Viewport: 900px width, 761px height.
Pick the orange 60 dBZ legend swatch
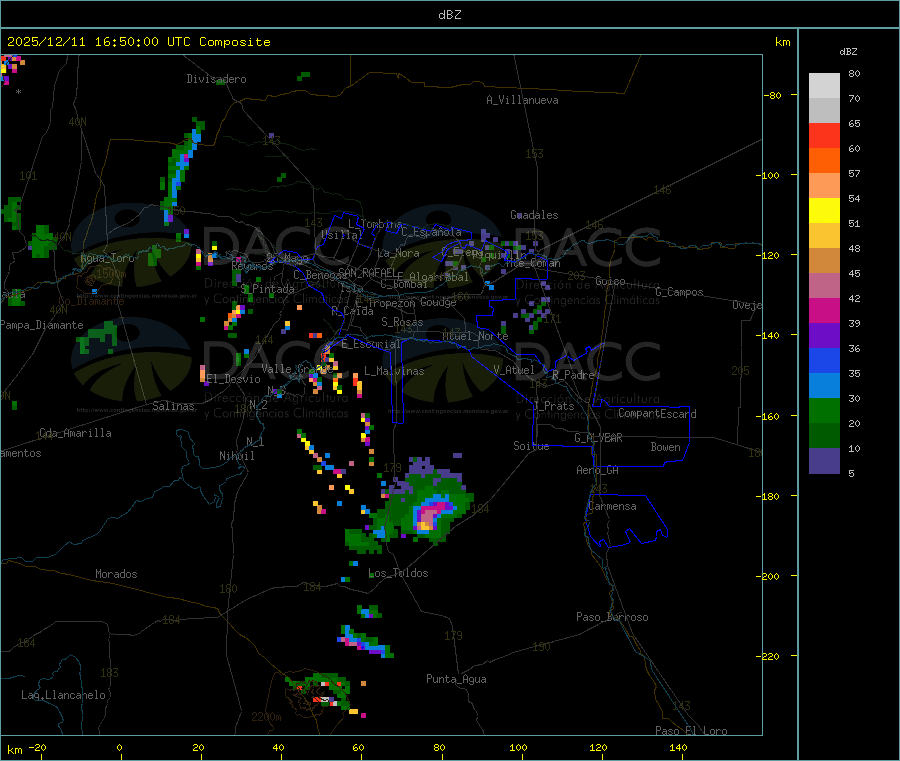pos(824,161)
